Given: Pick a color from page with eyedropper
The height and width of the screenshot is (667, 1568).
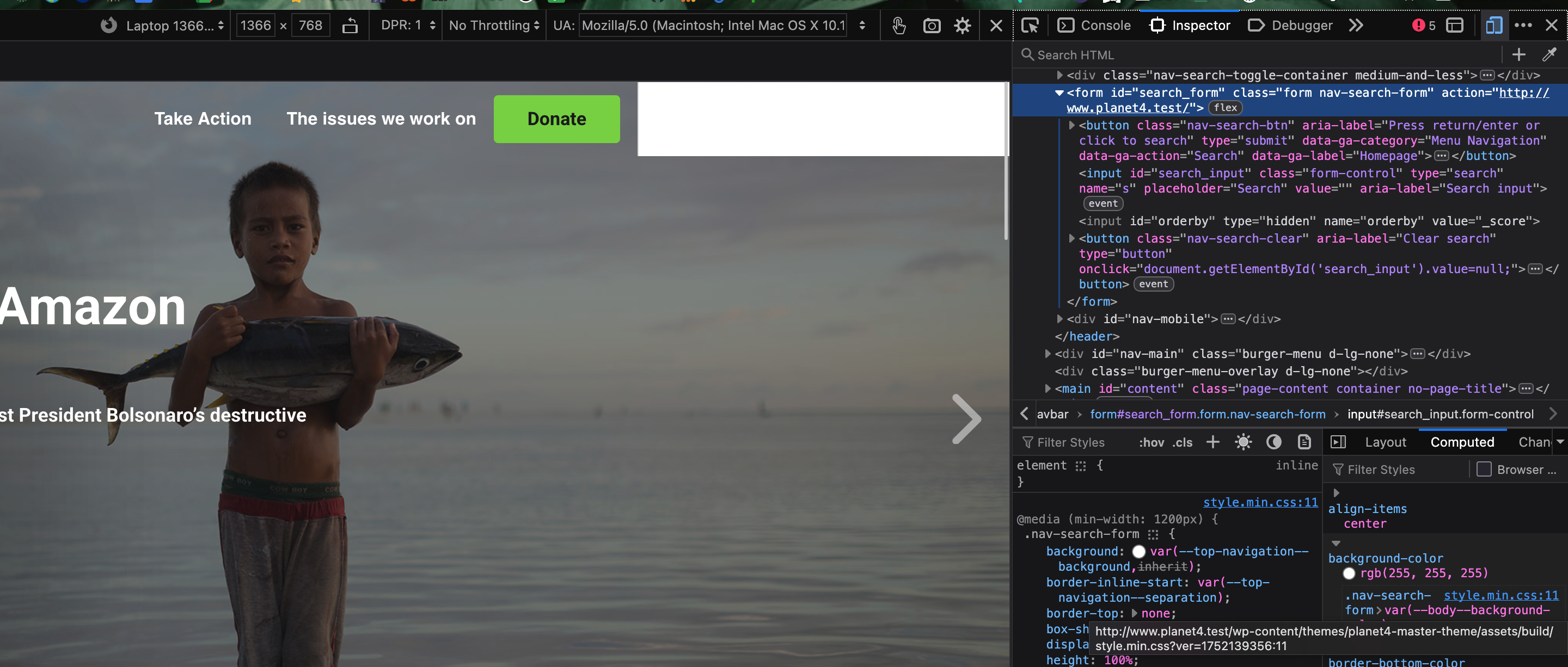Looking at the screenshot, I should 1549,55.
